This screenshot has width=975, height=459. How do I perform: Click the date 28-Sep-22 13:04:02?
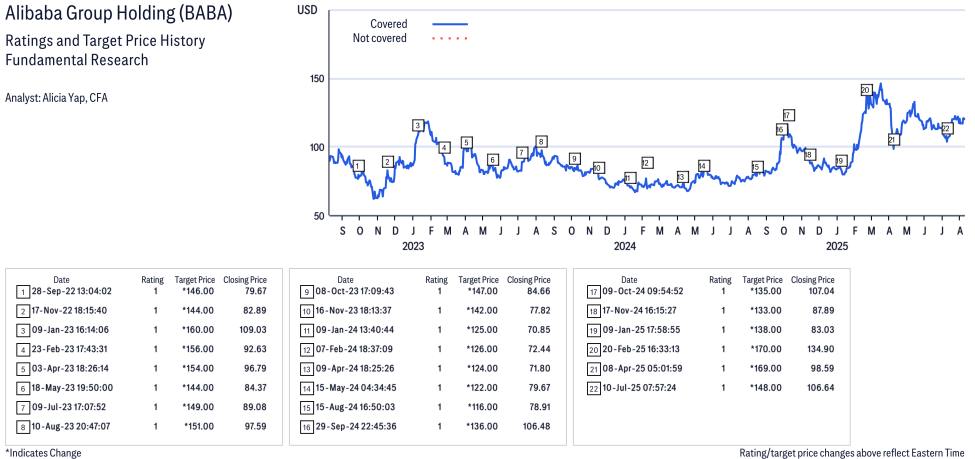(70, 290)
